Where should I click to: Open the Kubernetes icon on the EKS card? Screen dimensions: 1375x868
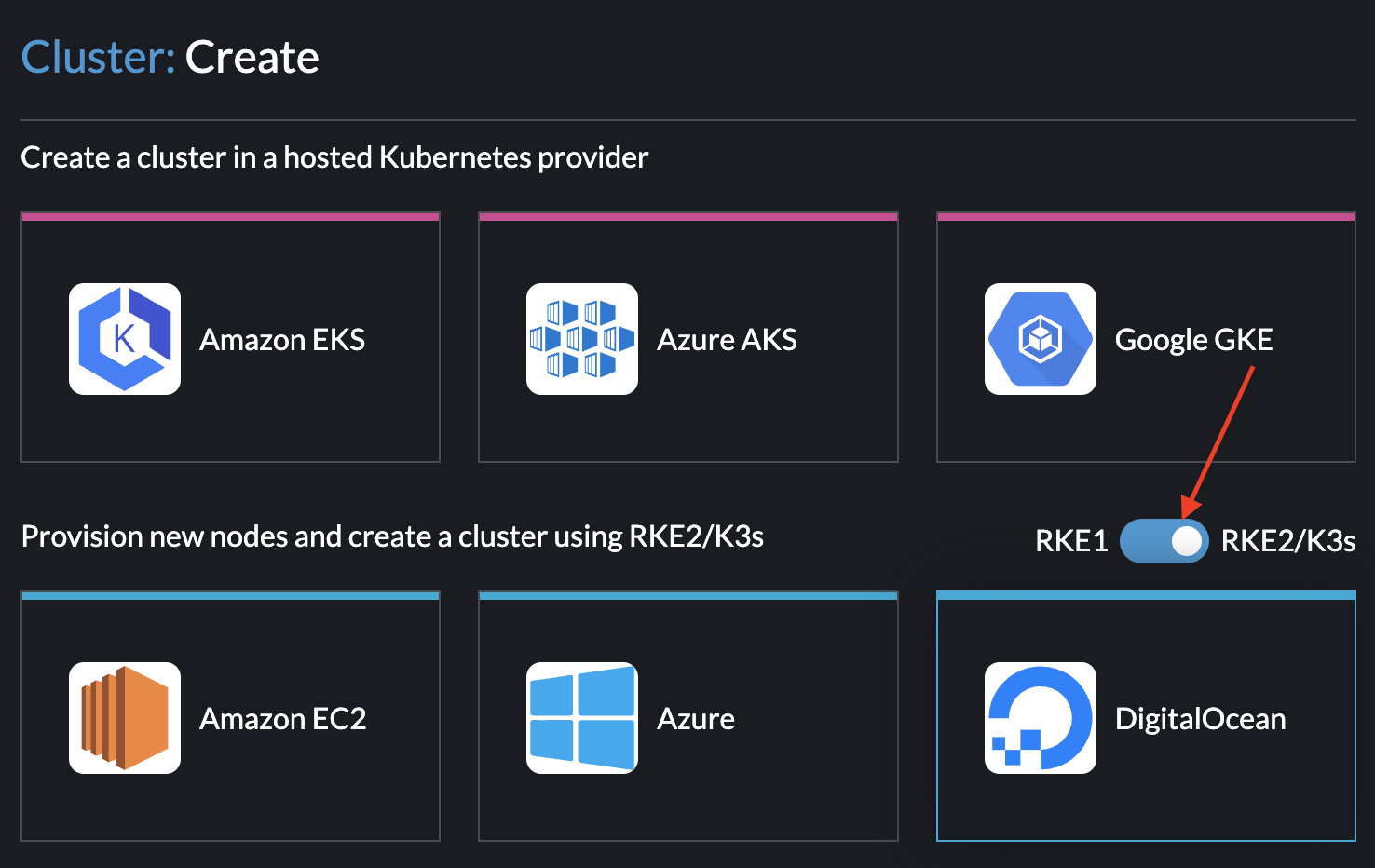(124, 338)
